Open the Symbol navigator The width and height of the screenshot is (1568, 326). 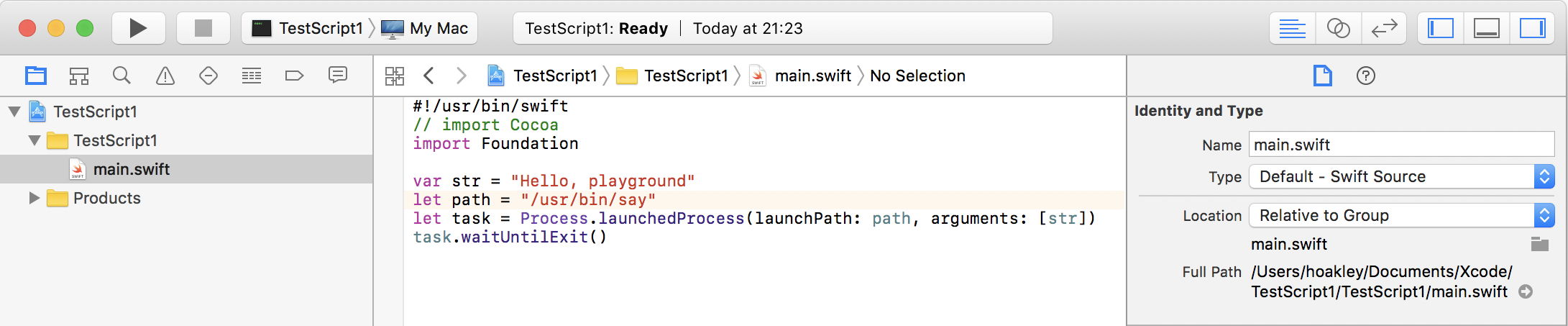79,76
